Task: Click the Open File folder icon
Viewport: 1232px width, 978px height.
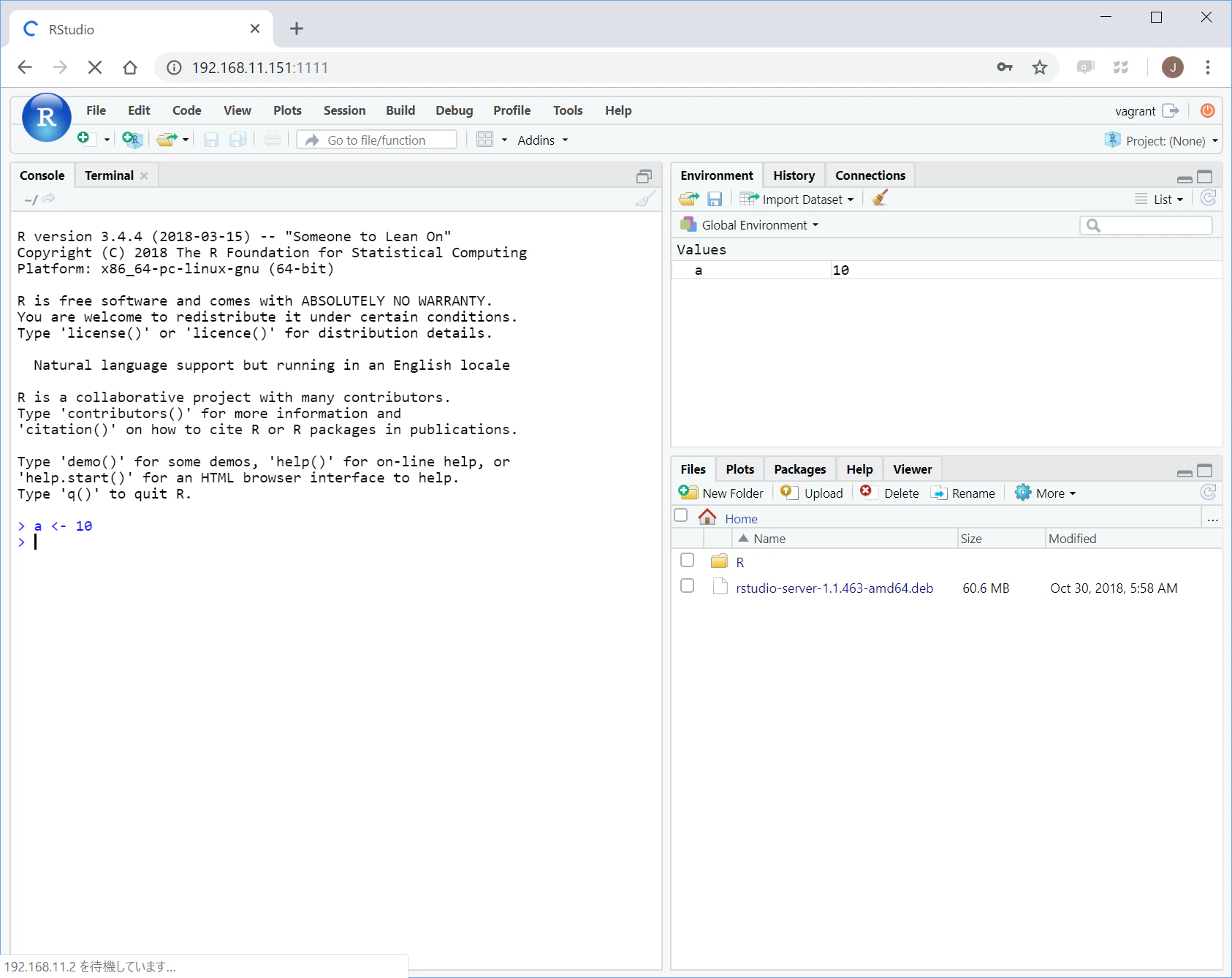Action: click(167, 139)
